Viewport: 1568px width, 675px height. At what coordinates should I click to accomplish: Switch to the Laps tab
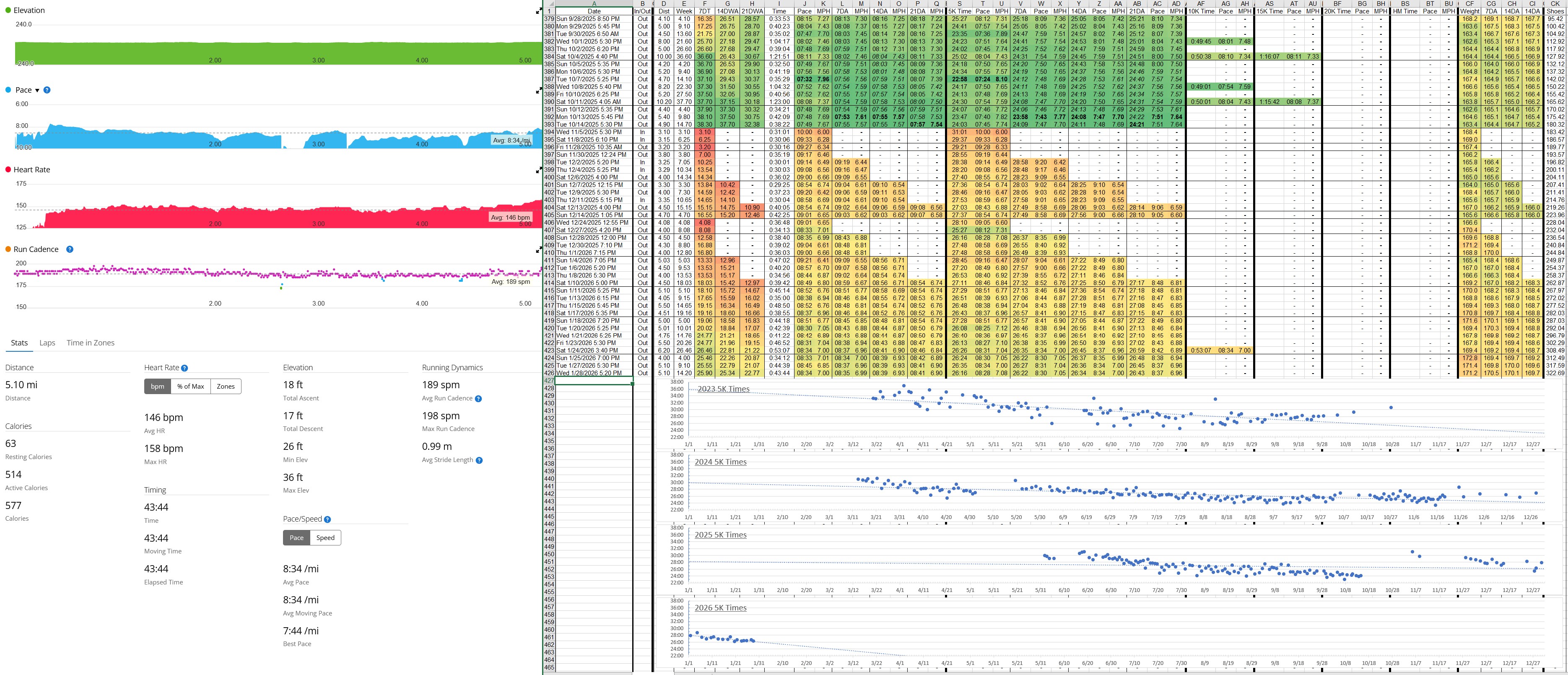coord(47,343)
